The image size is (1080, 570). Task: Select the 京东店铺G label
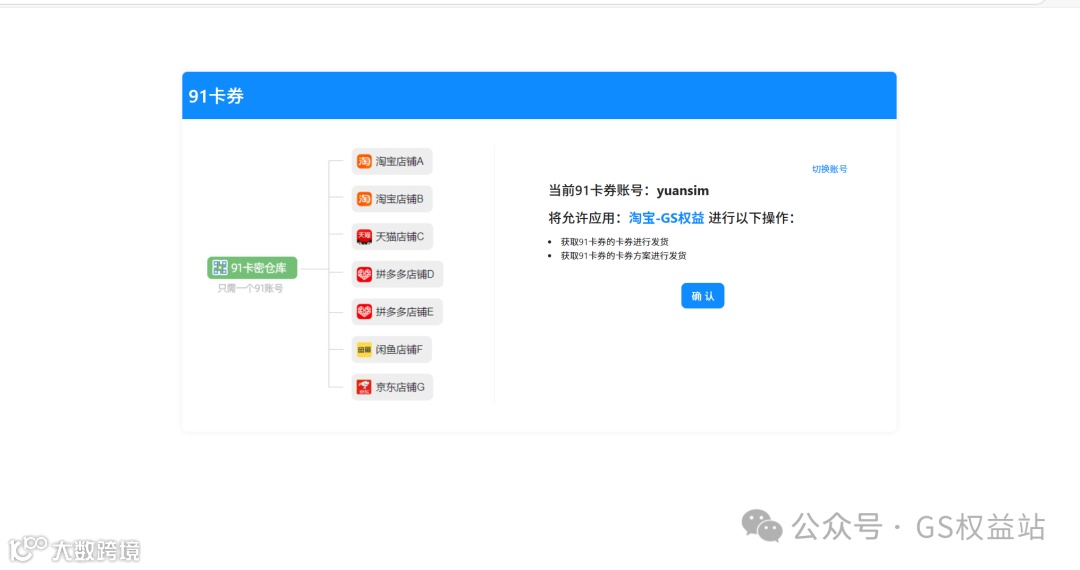(400, 387)
